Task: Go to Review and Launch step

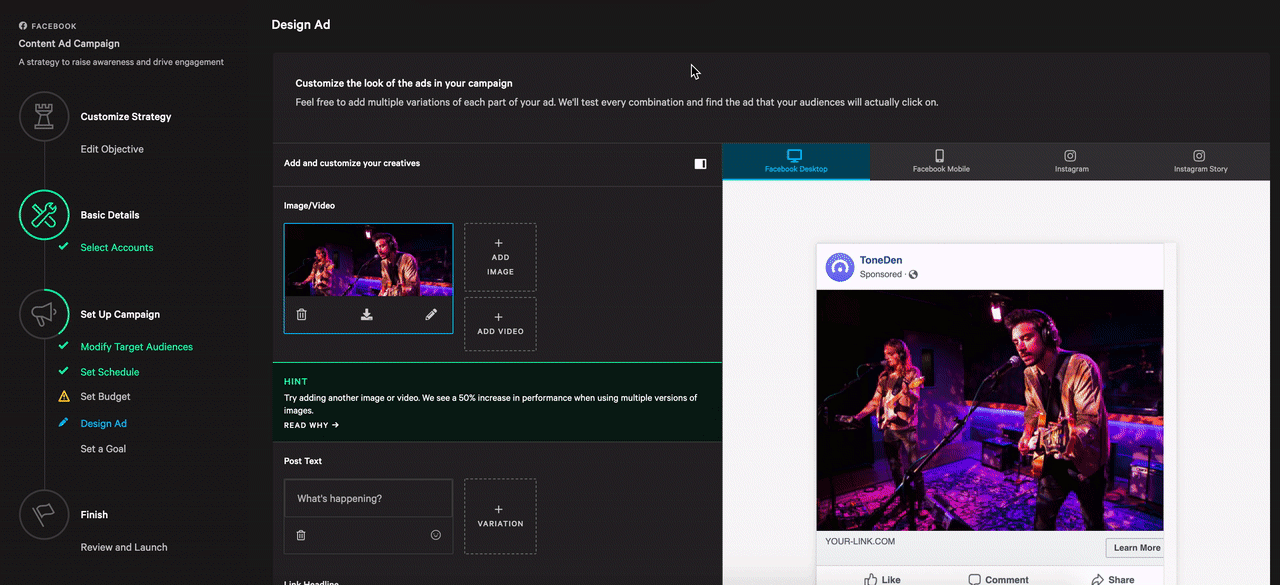Action: tap(124, 547)
